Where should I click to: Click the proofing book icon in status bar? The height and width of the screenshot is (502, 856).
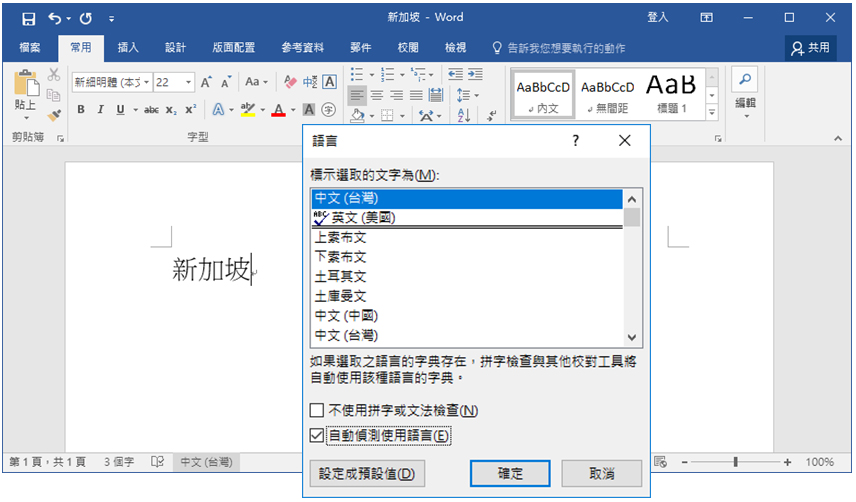pos(157,462)
